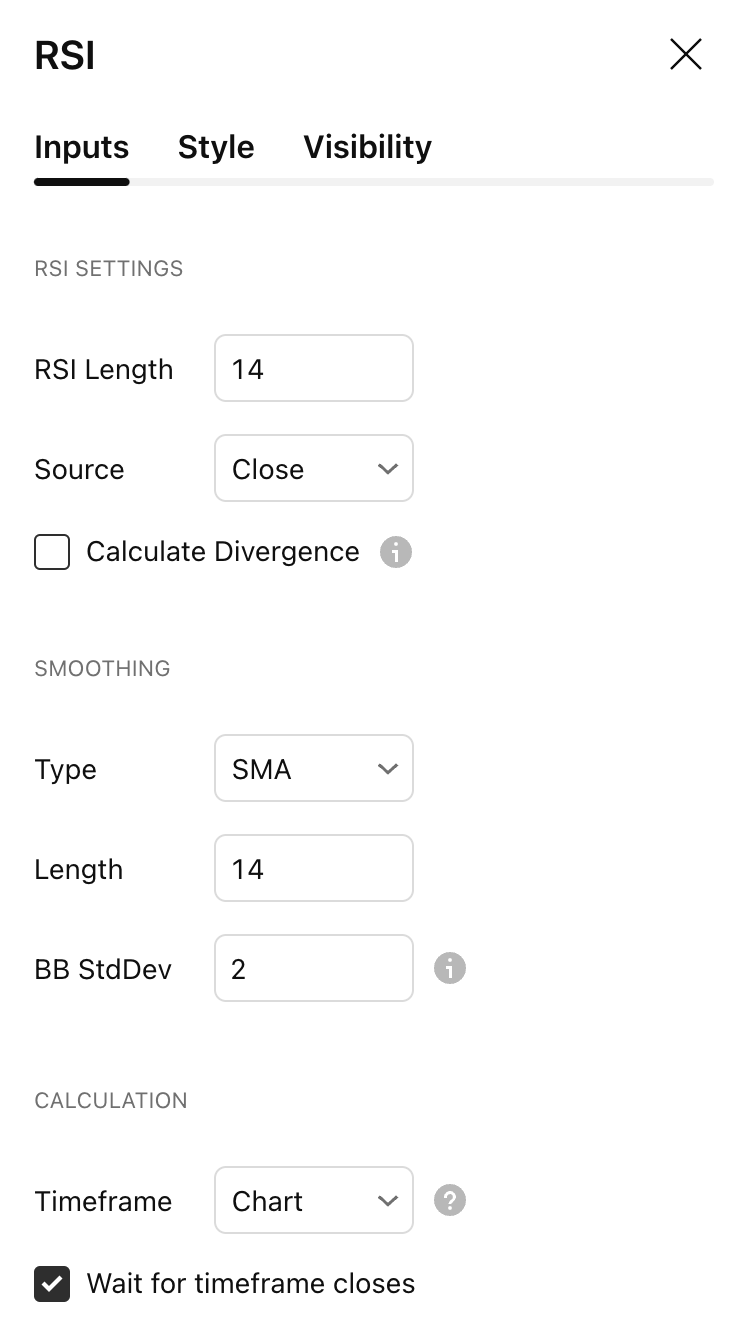Click the 'Calculate Divergence' label text
This screenshot has width=748, height=1338.
[222, 552]
